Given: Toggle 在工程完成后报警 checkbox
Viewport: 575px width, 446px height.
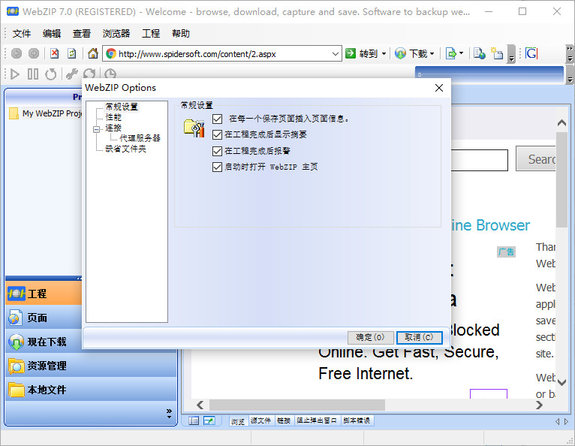Looking at the screenshot, I should click(x=217, y=151).
